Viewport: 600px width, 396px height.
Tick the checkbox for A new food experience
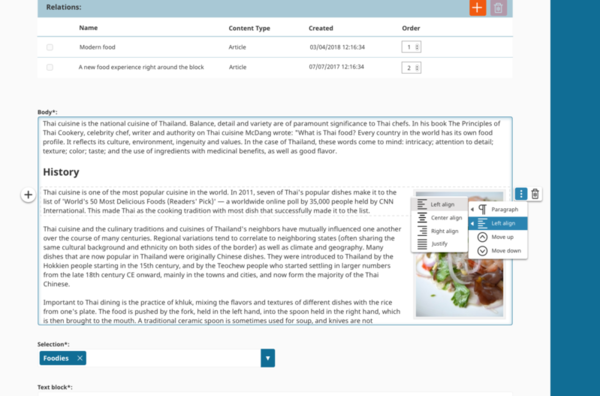point(50,67)
